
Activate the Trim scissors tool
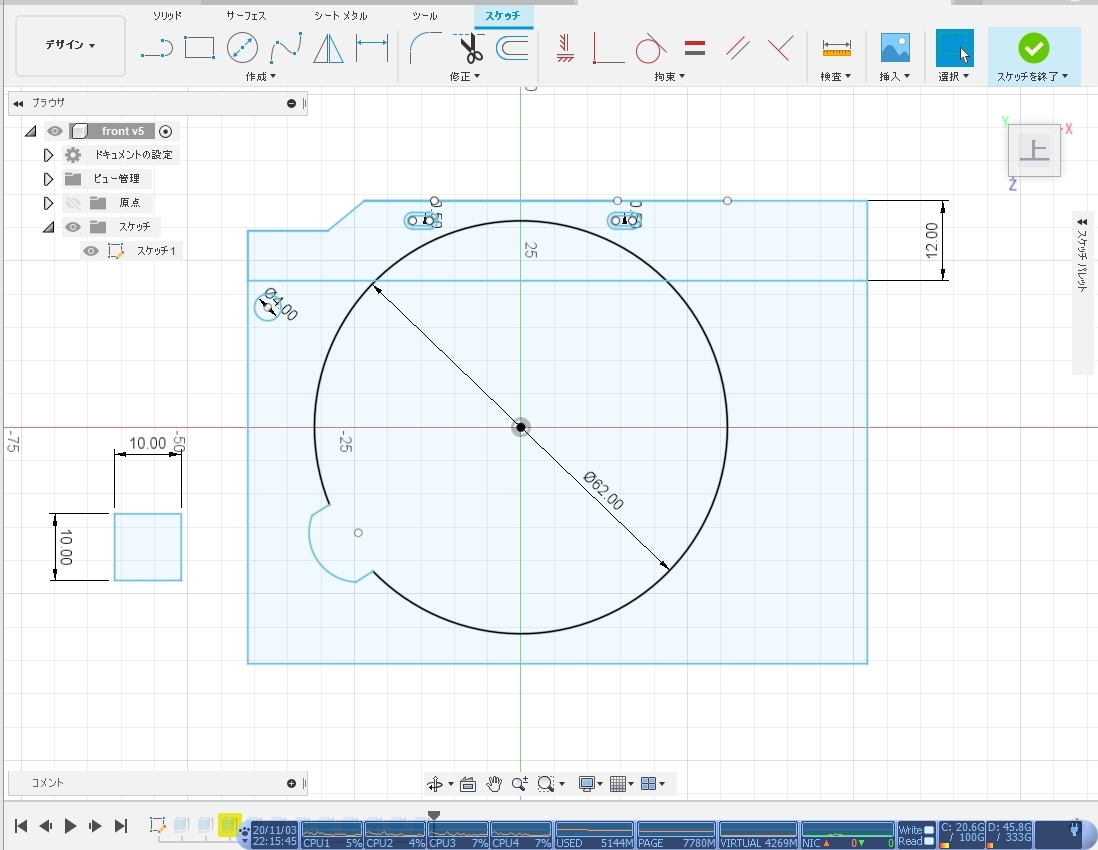pyautogui.click(x=471, y=48)
